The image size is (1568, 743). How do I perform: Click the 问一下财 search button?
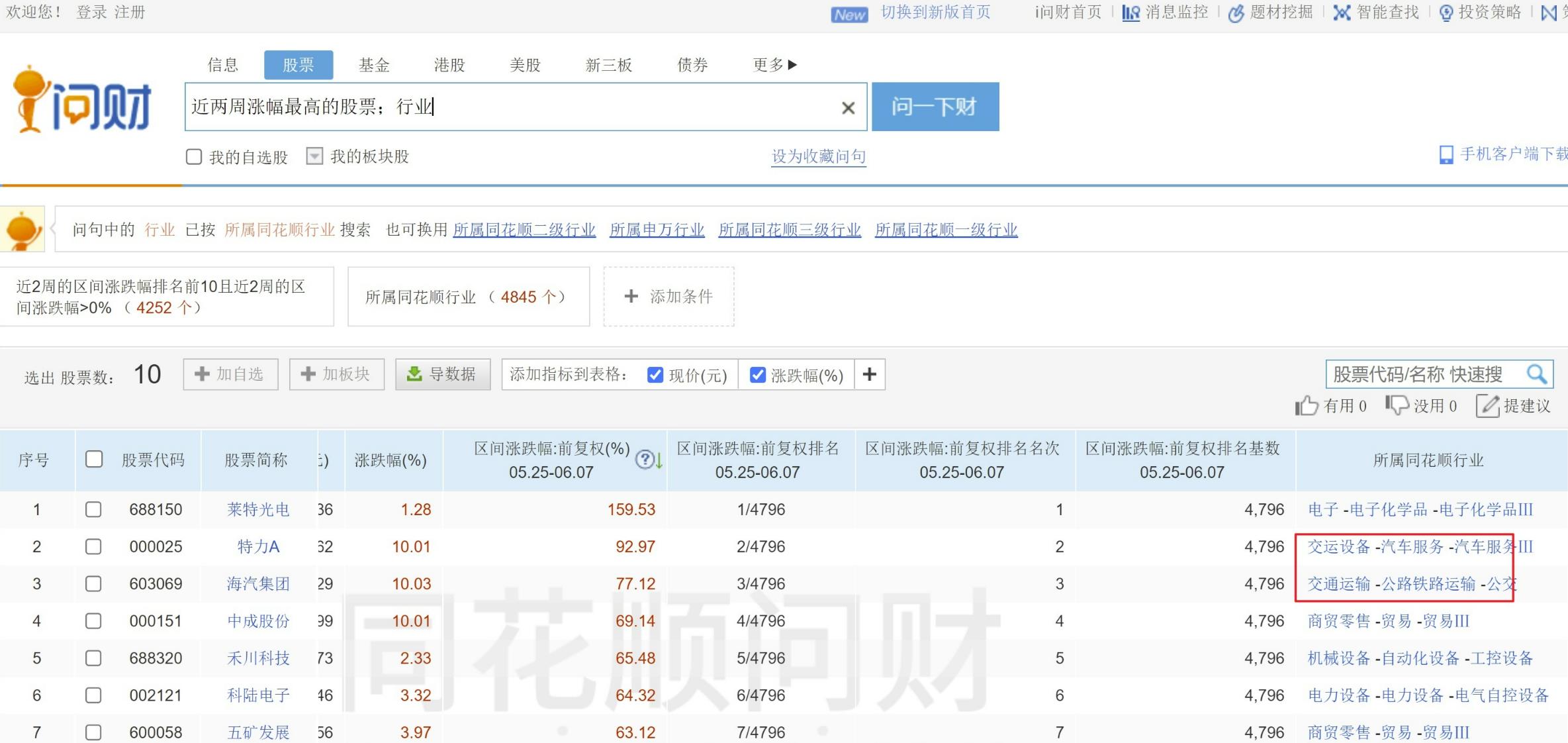[x=935, y=107]
